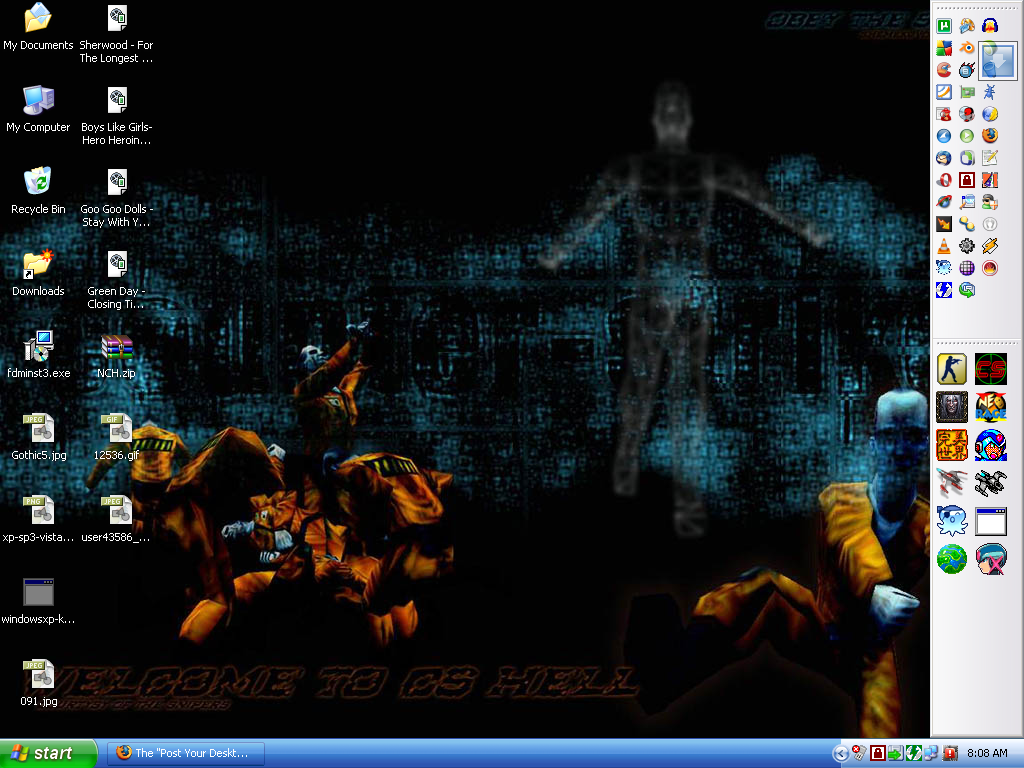Switch to the Firefox 'Post Your Deskt…' taskbar window
The image size is (1024, 768).
tap(186, 754)
